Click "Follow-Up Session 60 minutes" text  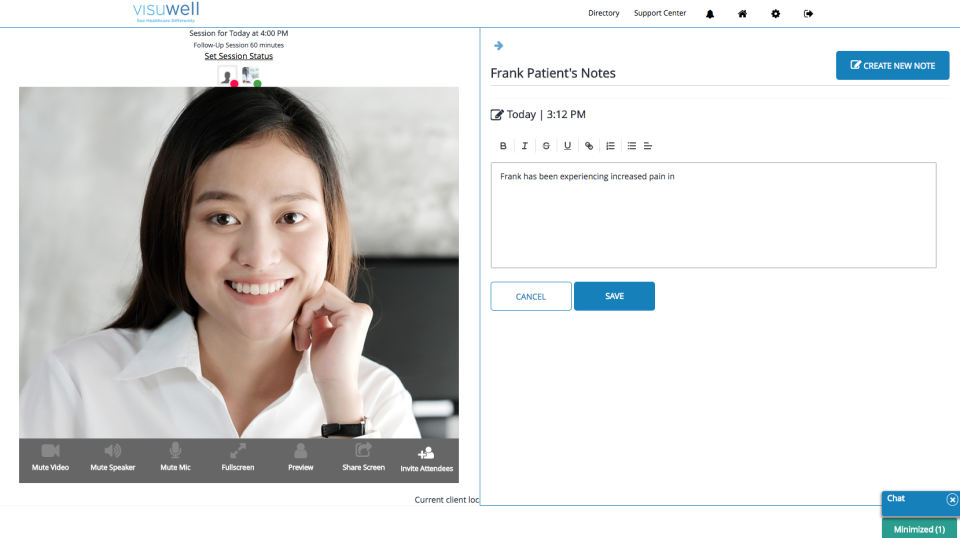239,45
